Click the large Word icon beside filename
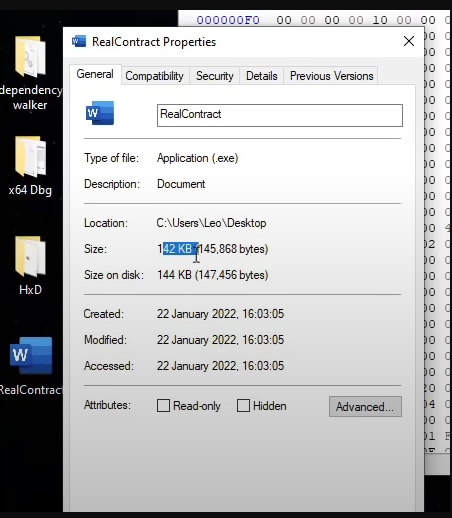 click(x=100, y=113)
